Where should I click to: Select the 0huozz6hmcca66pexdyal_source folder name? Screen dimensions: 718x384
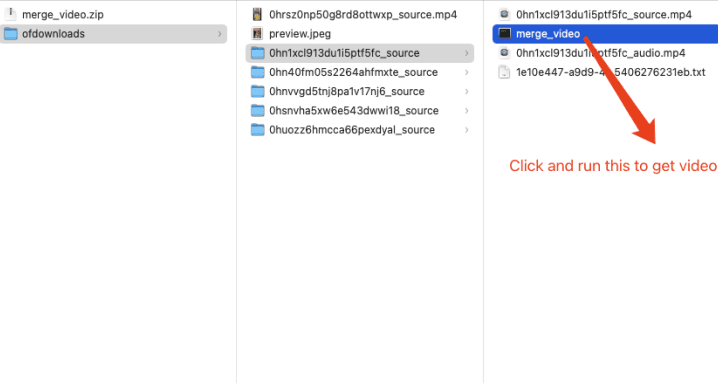coord(352,130)
